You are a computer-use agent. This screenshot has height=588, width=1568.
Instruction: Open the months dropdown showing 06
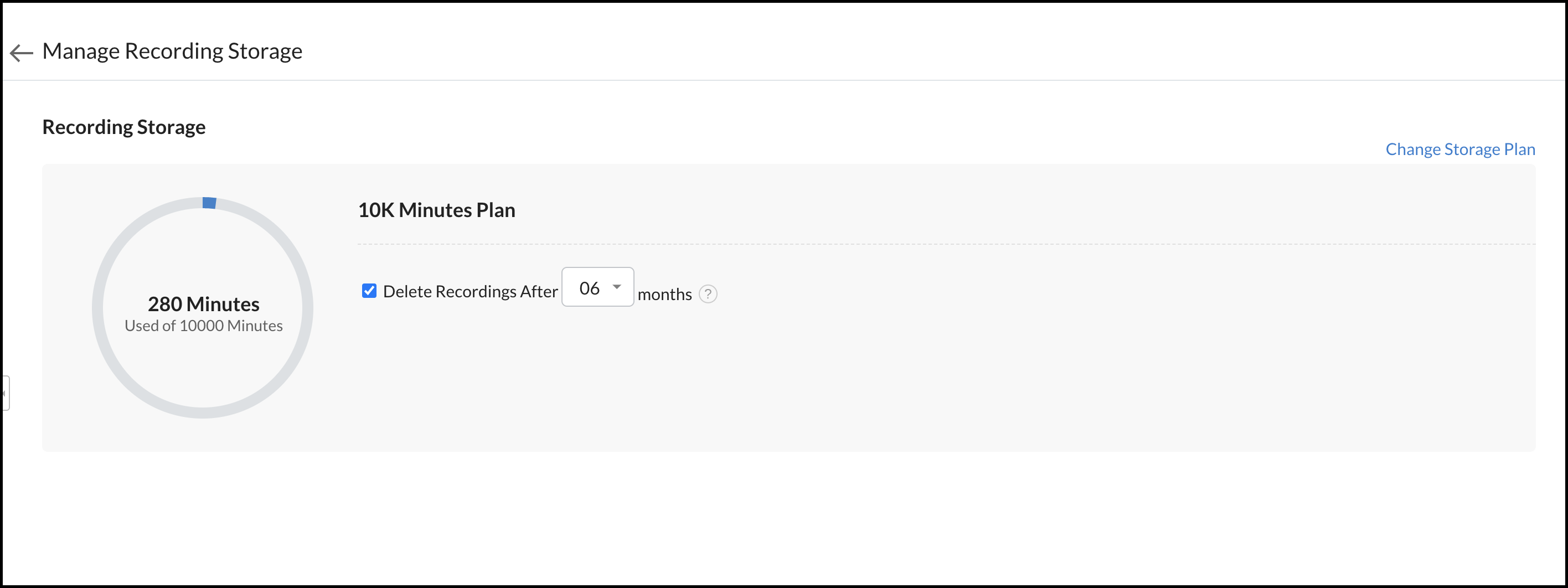pos(596,287)
